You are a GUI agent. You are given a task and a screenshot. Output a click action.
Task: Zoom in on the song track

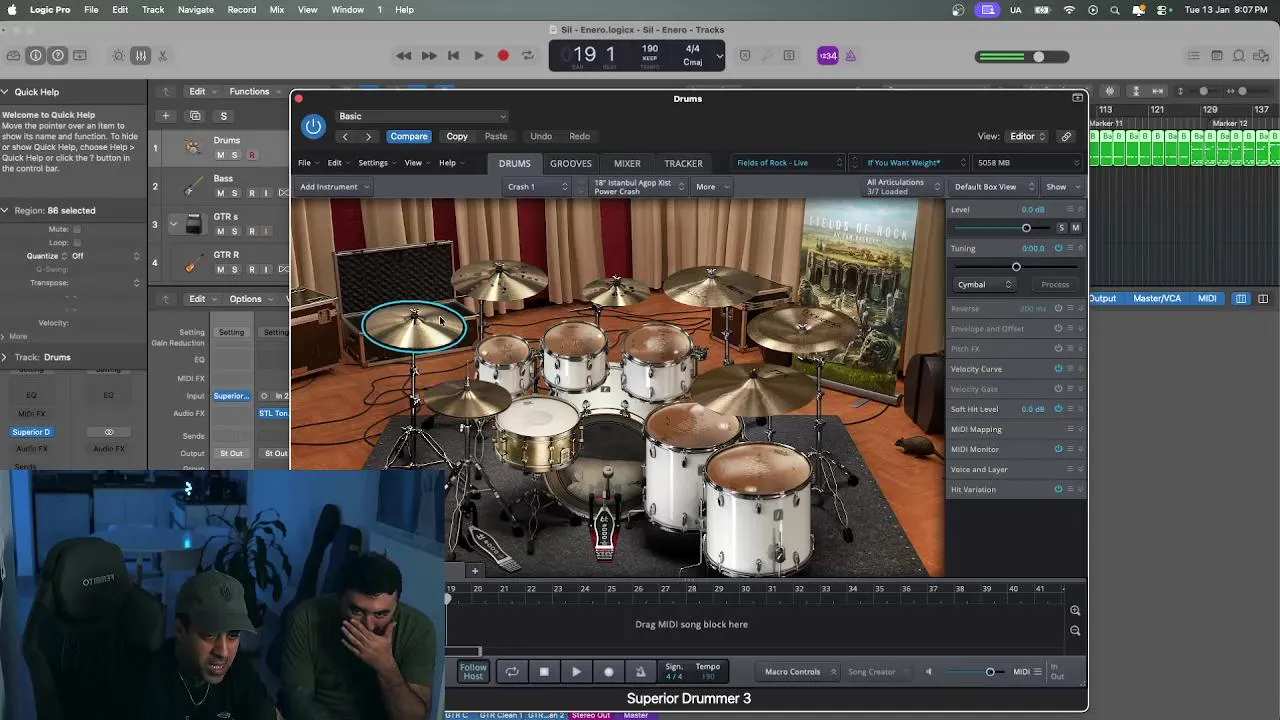tap(1075, 611)
